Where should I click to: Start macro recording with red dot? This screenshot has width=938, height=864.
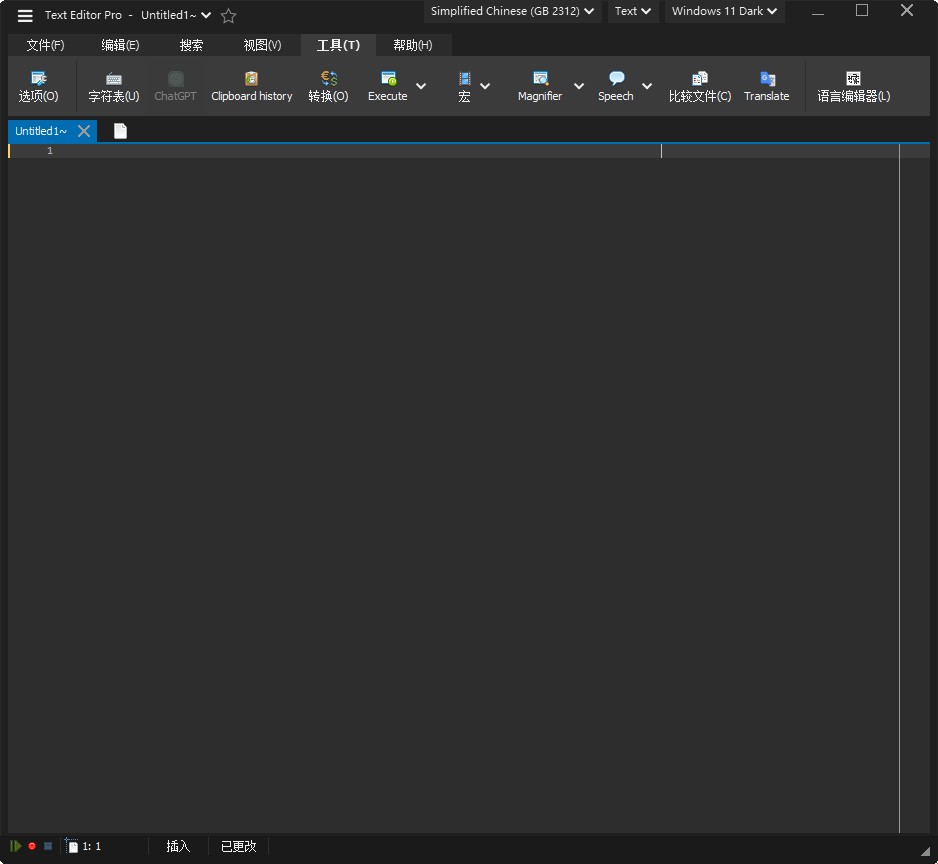point(32,845)
